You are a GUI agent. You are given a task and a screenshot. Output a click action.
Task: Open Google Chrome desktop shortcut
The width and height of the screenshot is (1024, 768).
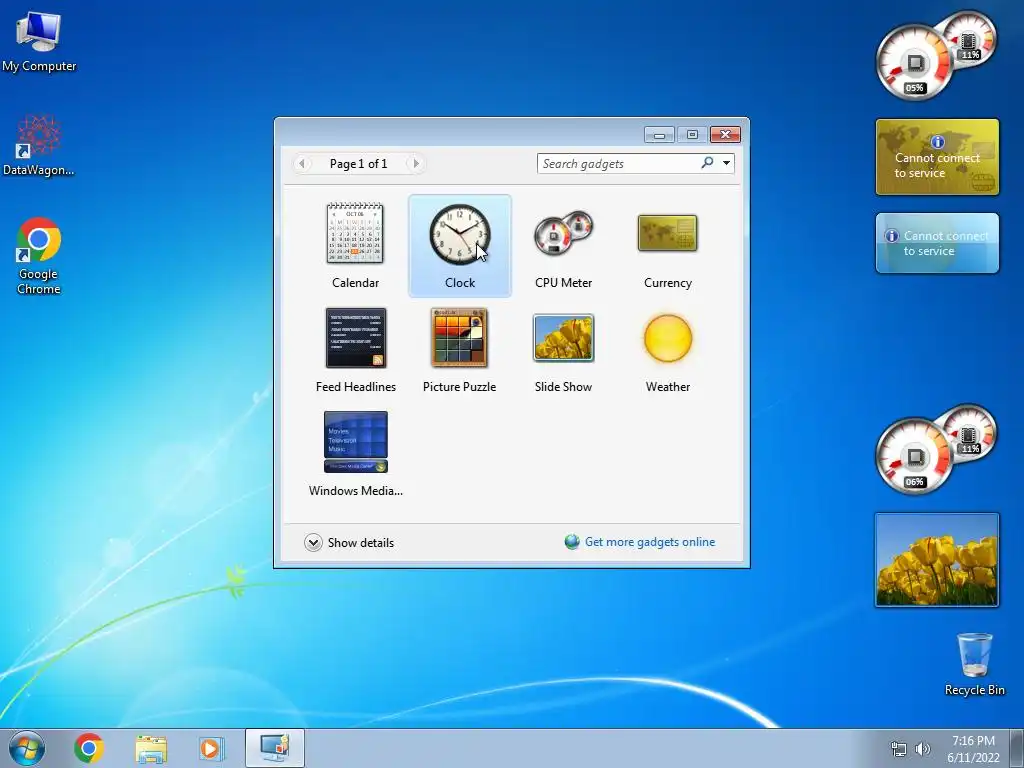39,256
